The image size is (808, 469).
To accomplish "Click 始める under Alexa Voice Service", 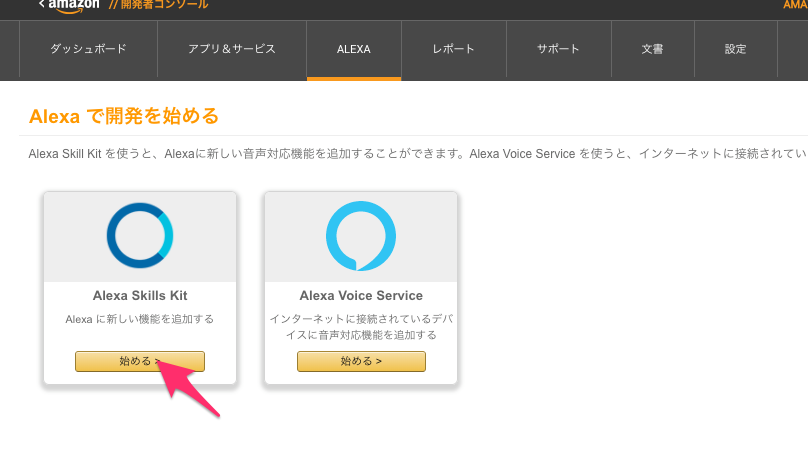I will 361,361.
